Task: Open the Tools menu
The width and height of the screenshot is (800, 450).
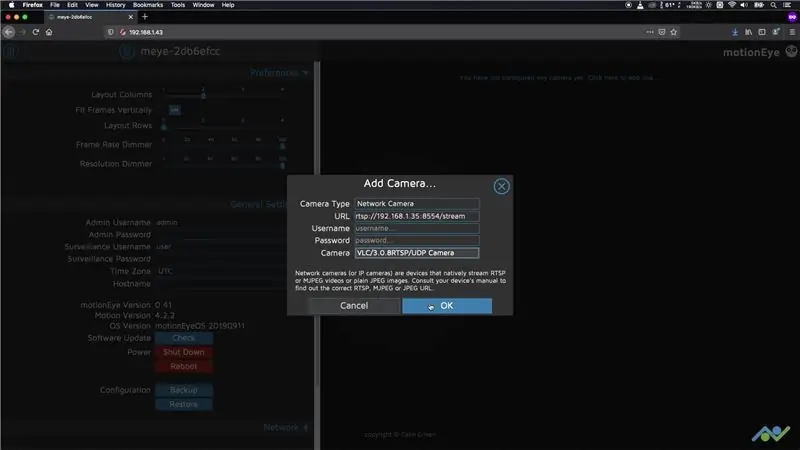Action: point(178,5)
